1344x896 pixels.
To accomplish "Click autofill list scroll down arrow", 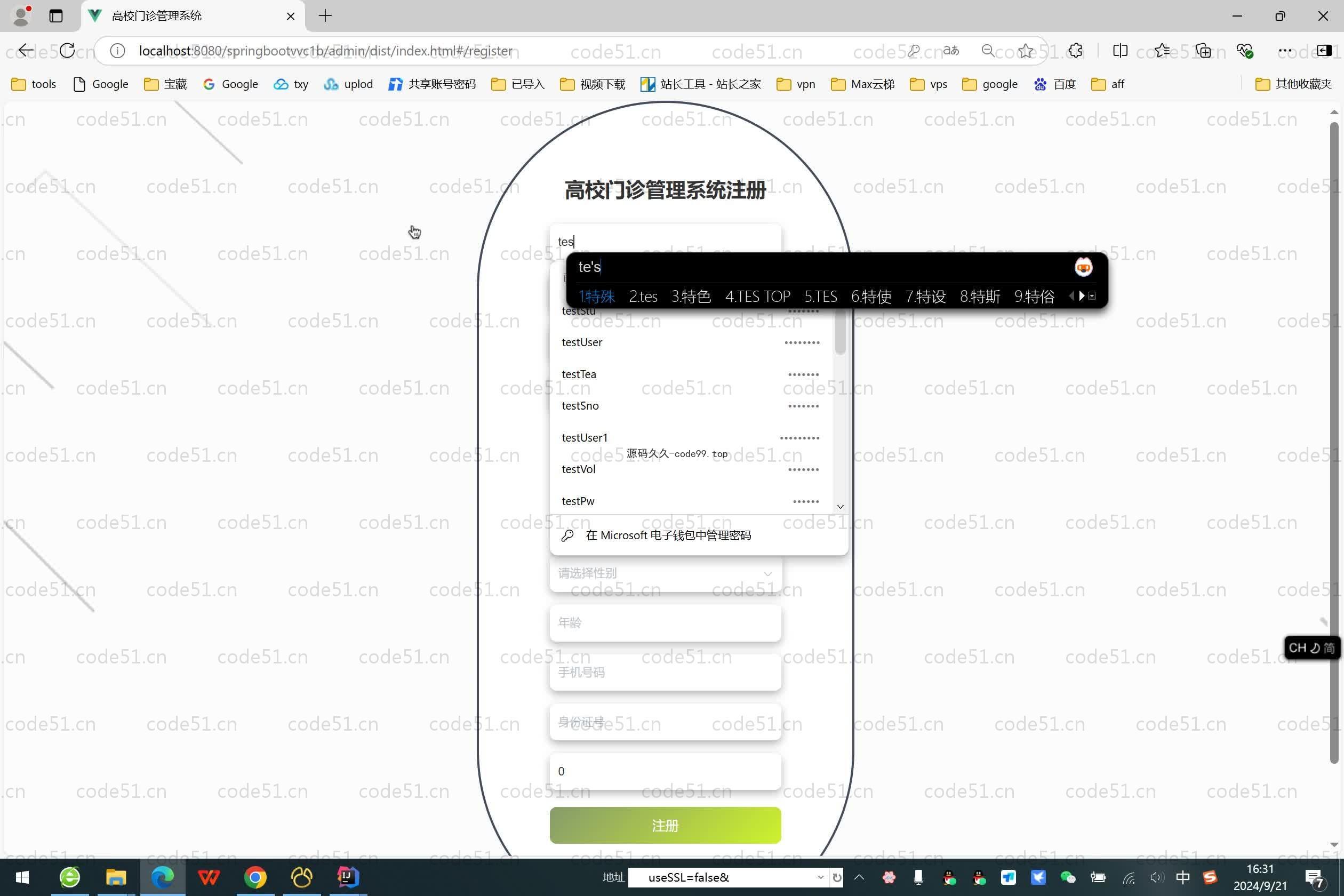I will pyautogui.click(x=840, y=507).
